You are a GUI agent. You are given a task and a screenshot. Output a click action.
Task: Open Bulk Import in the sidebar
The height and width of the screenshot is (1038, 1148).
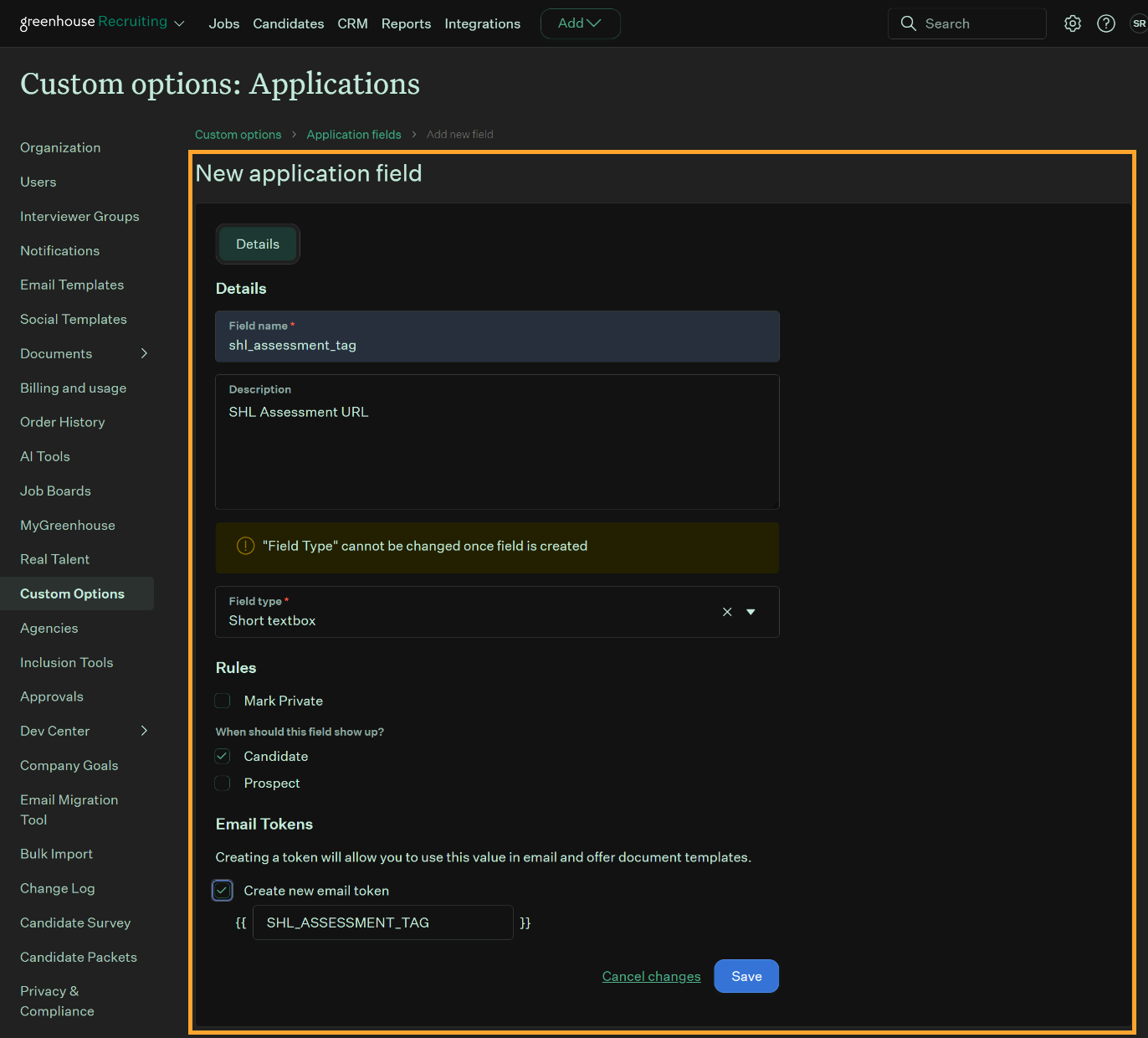pyautogui.click(x=56, y=854)
